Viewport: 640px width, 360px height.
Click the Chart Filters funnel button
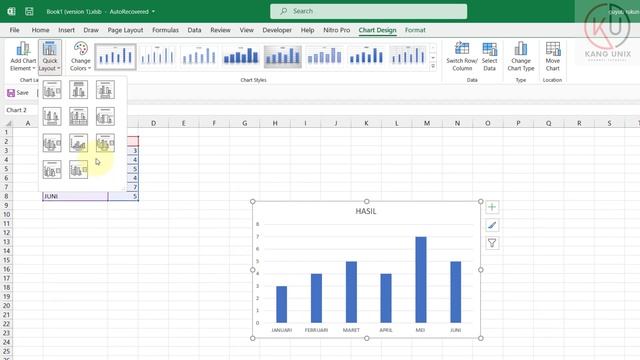492,243
